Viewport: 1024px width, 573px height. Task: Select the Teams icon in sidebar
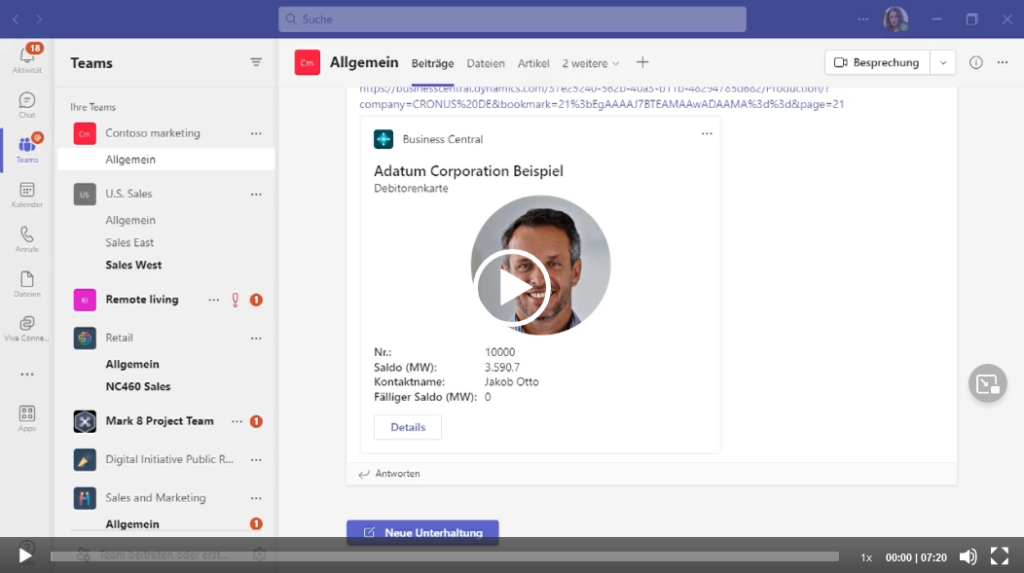pyautogui.click(x=27, y=149)
